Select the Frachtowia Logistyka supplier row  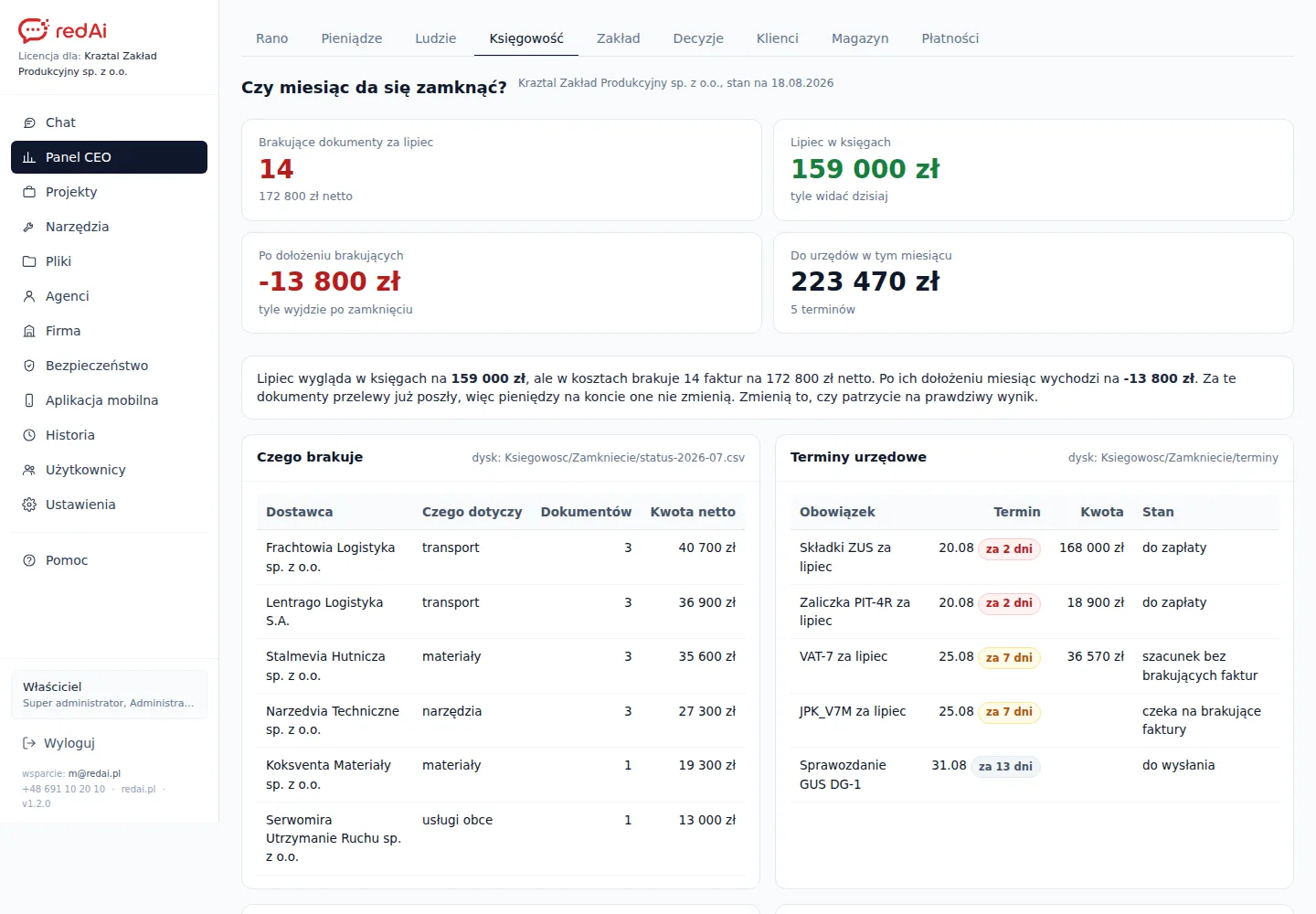coord(501,557)
